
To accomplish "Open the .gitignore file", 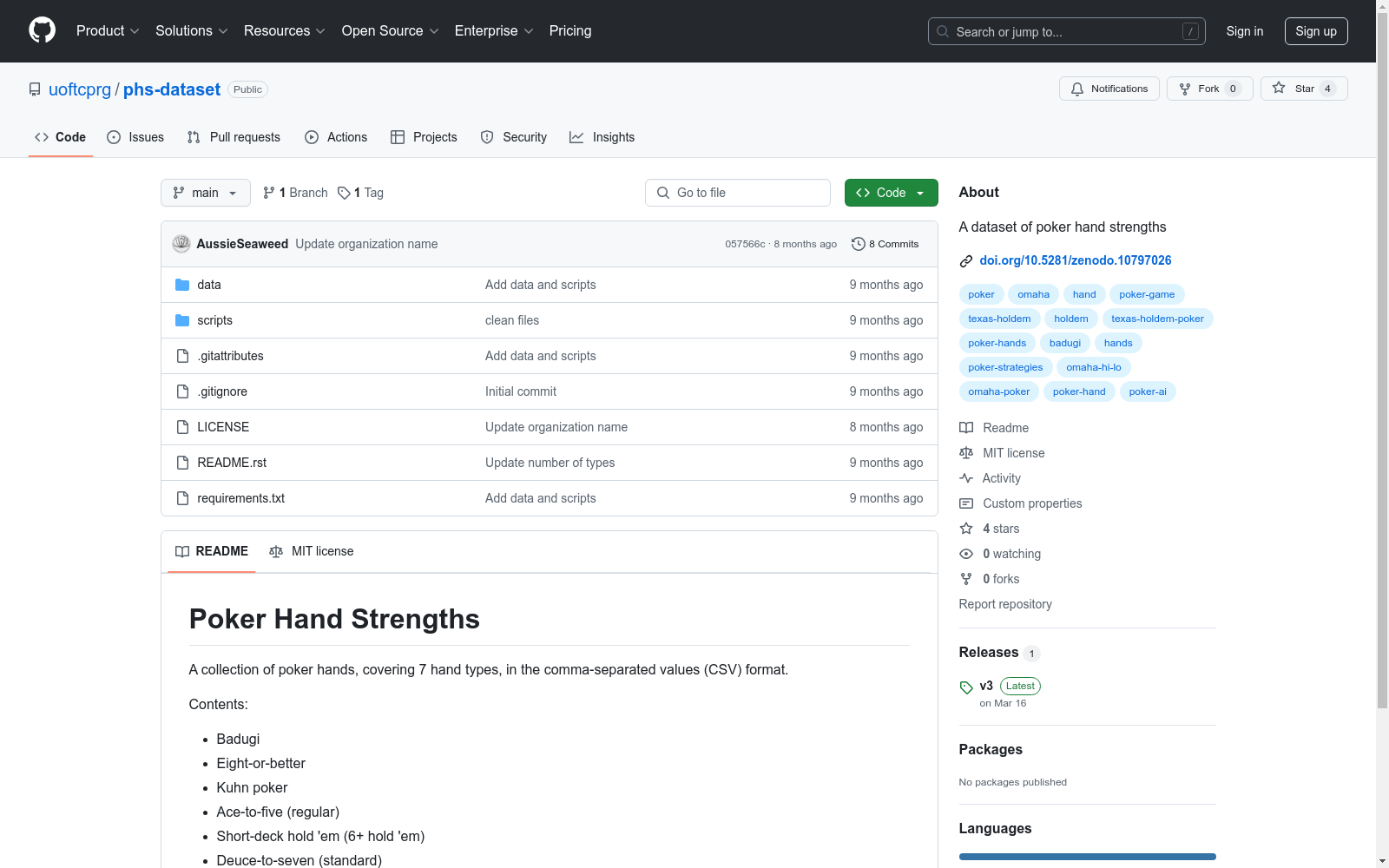I will click(x=222, y=391).
